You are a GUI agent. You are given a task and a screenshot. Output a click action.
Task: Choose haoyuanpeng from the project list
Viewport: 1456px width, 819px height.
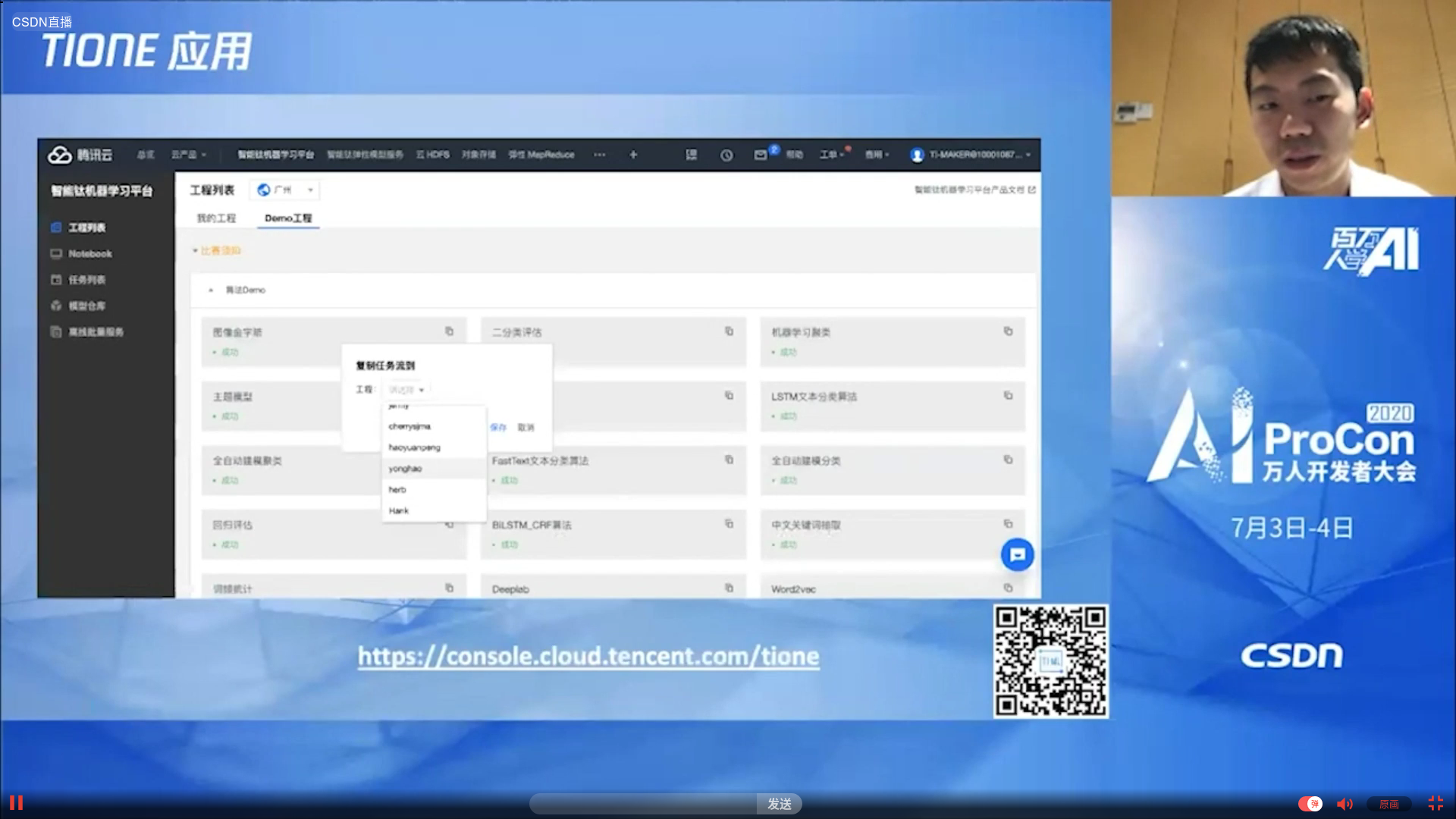[434, 447]
